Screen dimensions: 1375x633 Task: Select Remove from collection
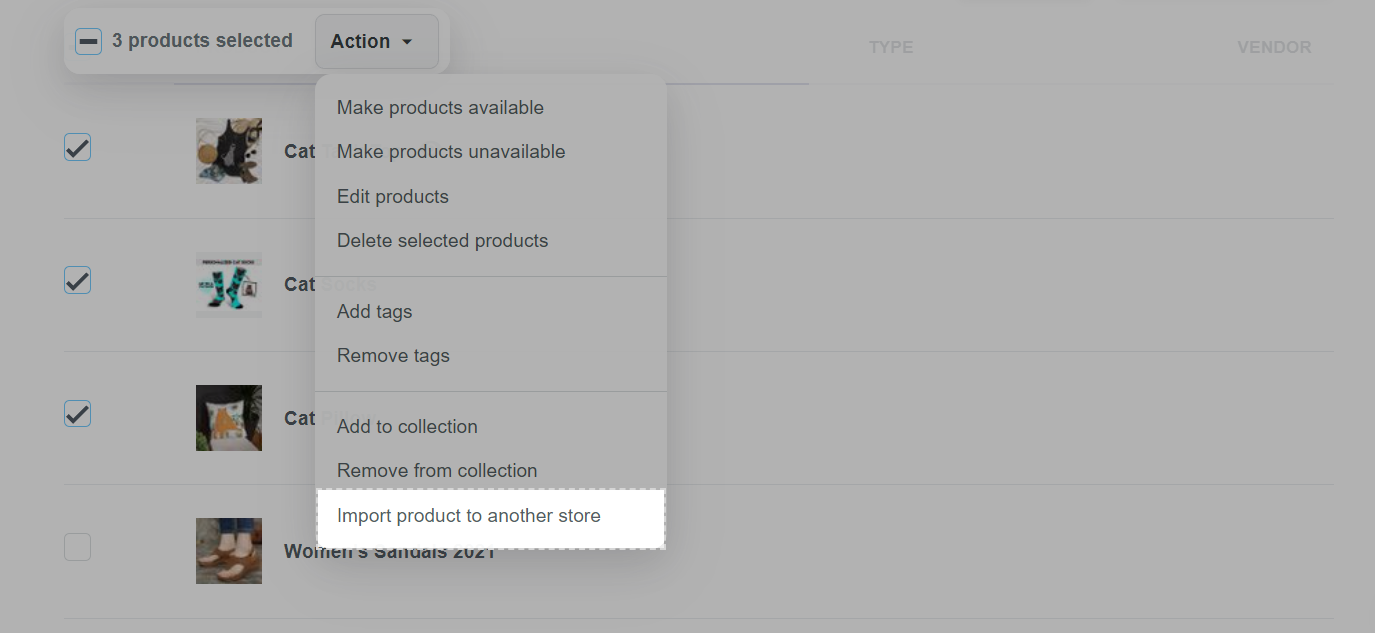pyautogui.click(x=437, y=471)
